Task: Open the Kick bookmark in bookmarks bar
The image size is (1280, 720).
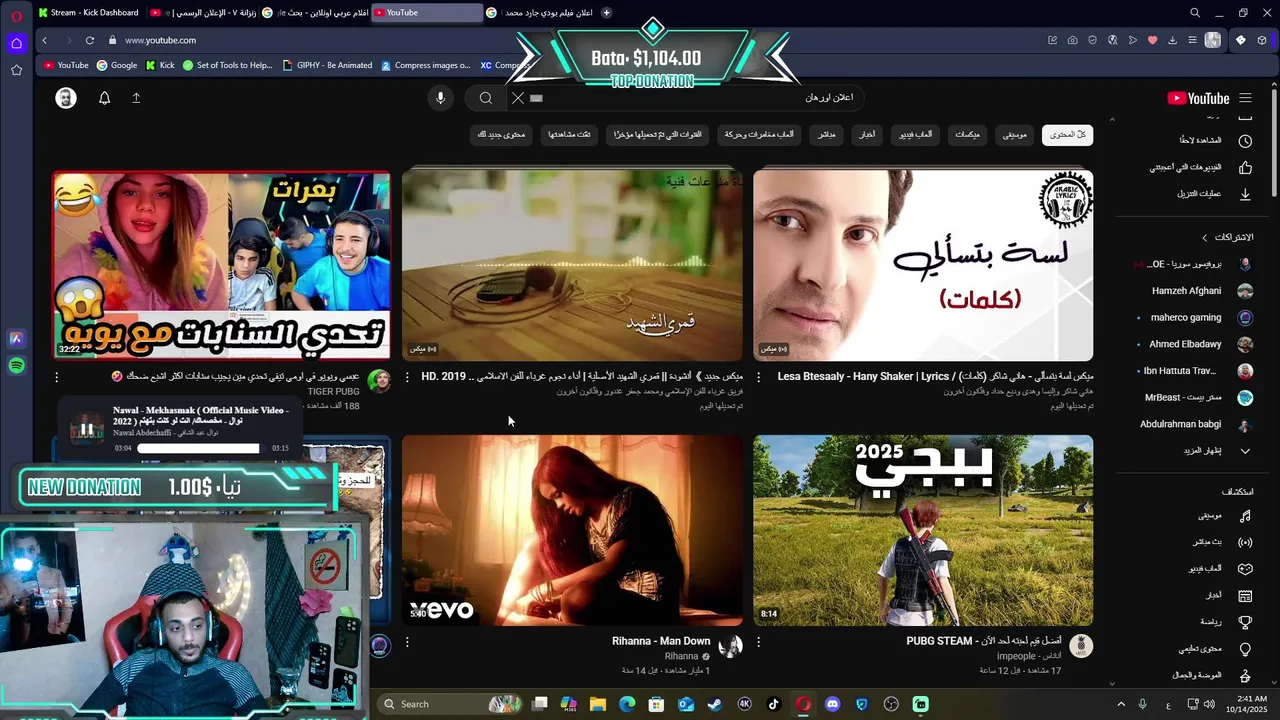Action: [x=160, y=65]
